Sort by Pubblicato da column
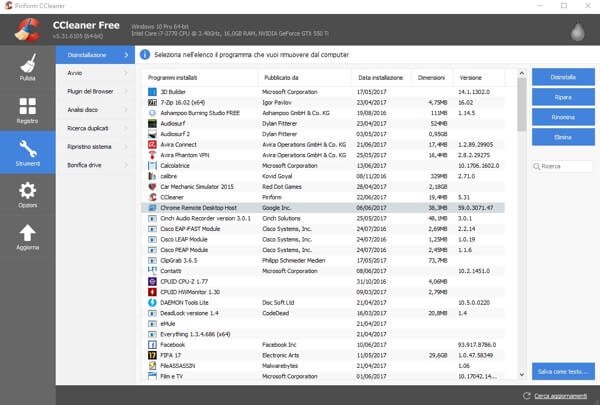 pos(305,78)
